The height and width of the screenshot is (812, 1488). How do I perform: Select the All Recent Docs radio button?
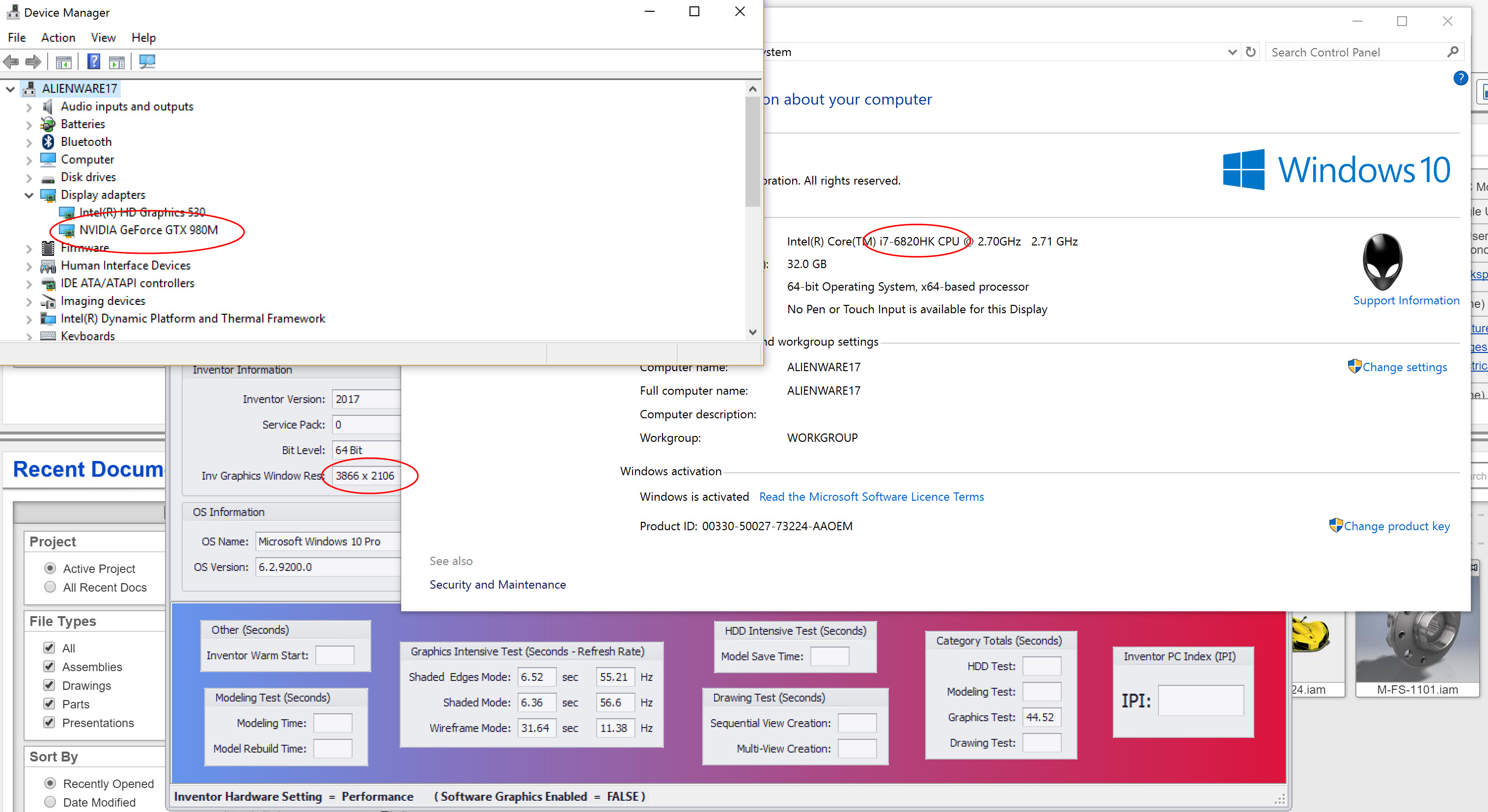[x=50, y=587]
